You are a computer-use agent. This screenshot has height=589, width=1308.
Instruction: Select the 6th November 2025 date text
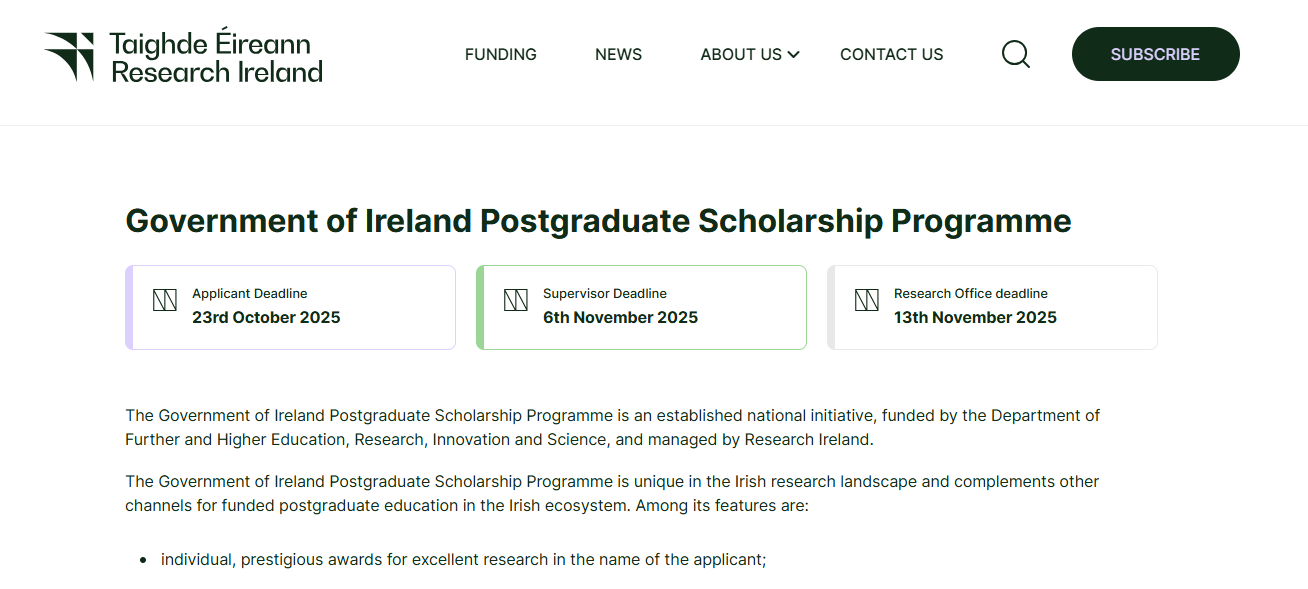620,318
